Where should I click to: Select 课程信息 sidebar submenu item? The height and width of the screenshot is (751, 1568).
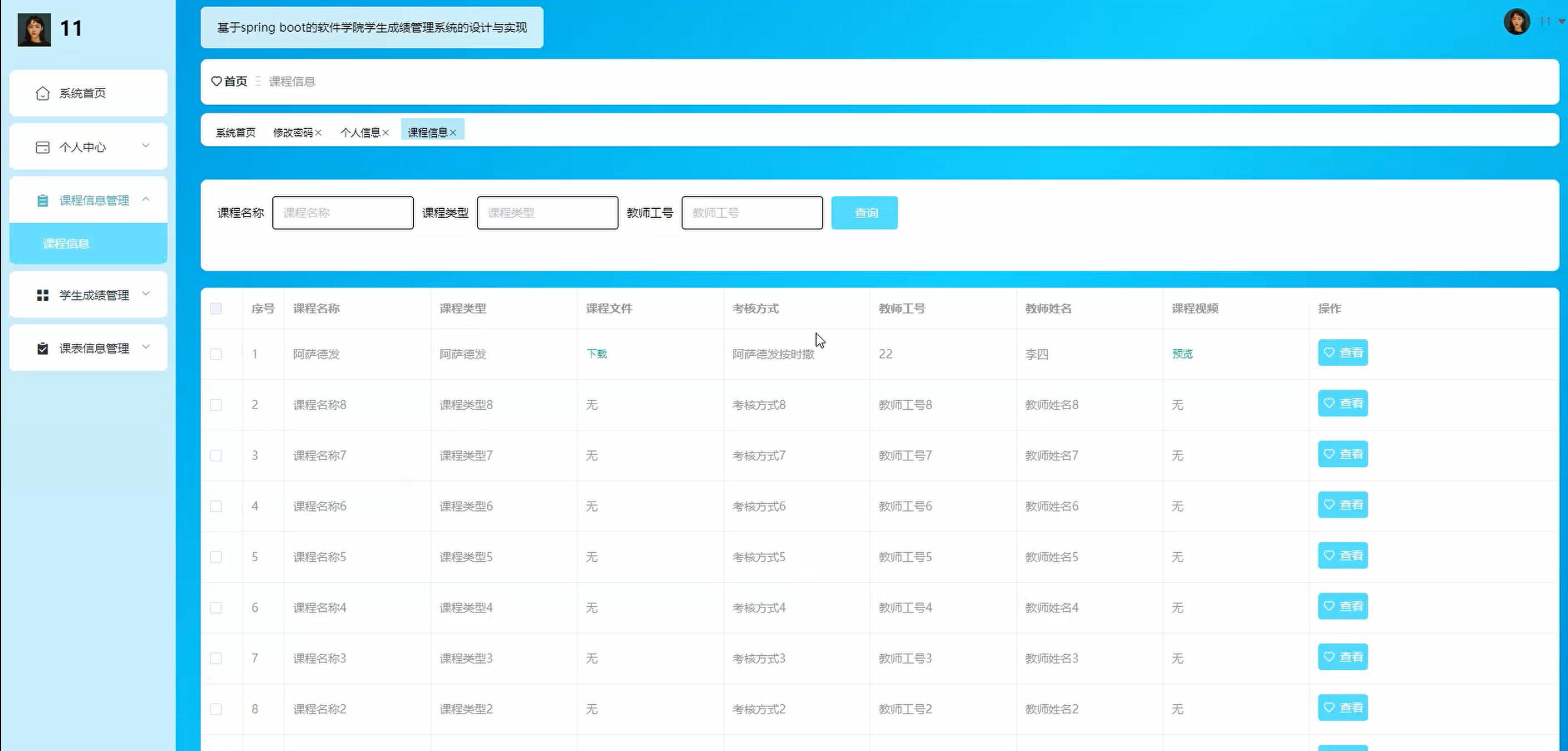coord(66,243)
